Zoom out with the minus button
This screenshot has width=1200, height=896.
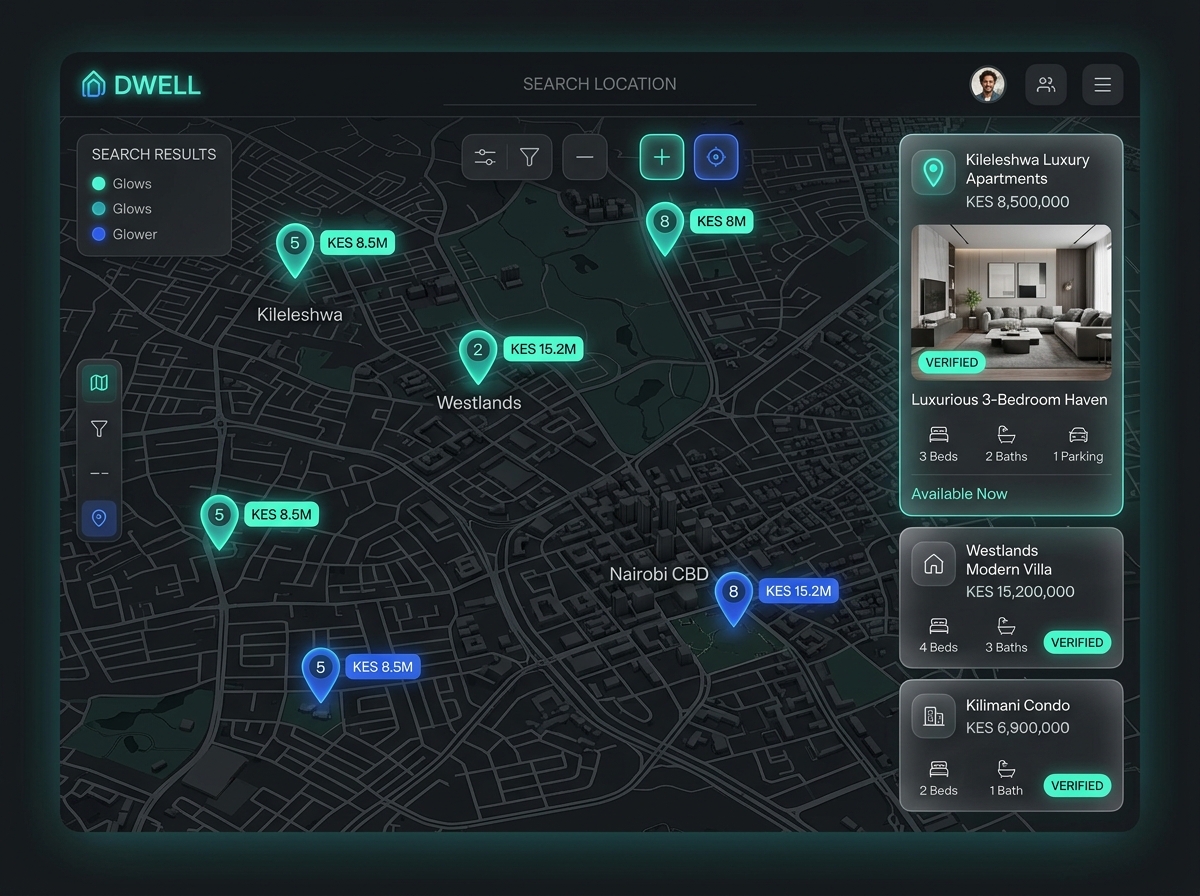point(585,157)
